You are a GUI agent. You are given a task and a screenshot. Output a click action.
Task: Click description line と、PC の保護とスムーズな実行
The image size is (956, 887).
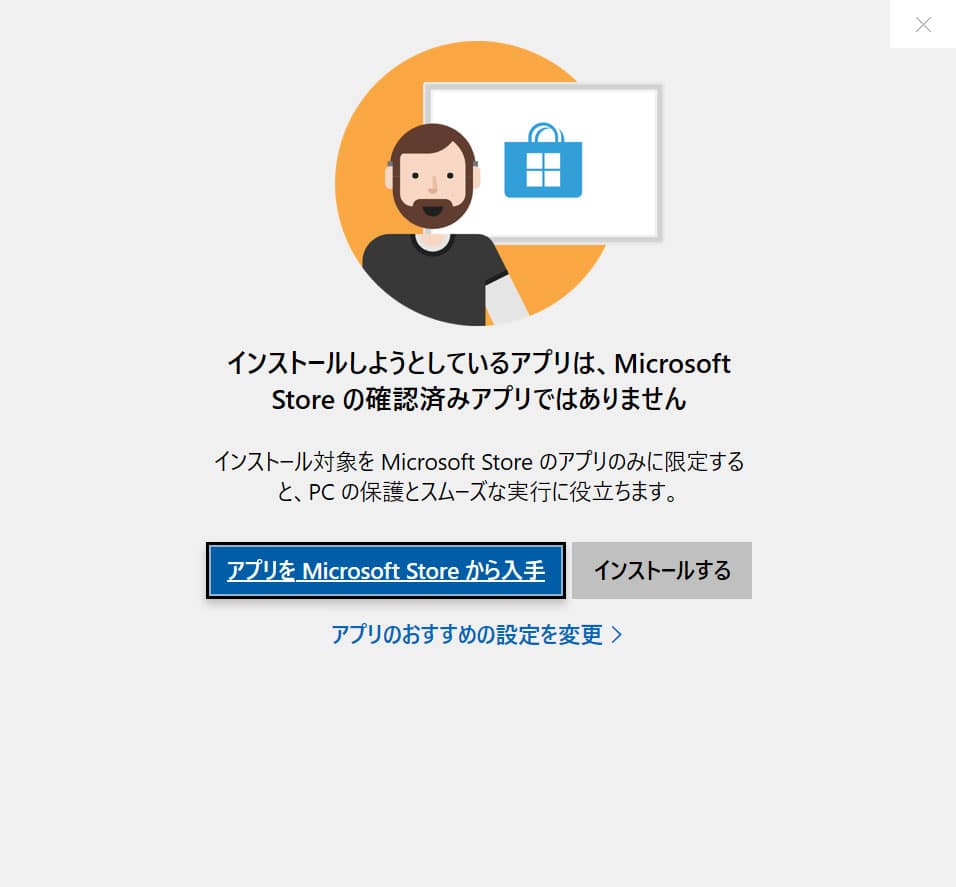(x=477, y=492)
